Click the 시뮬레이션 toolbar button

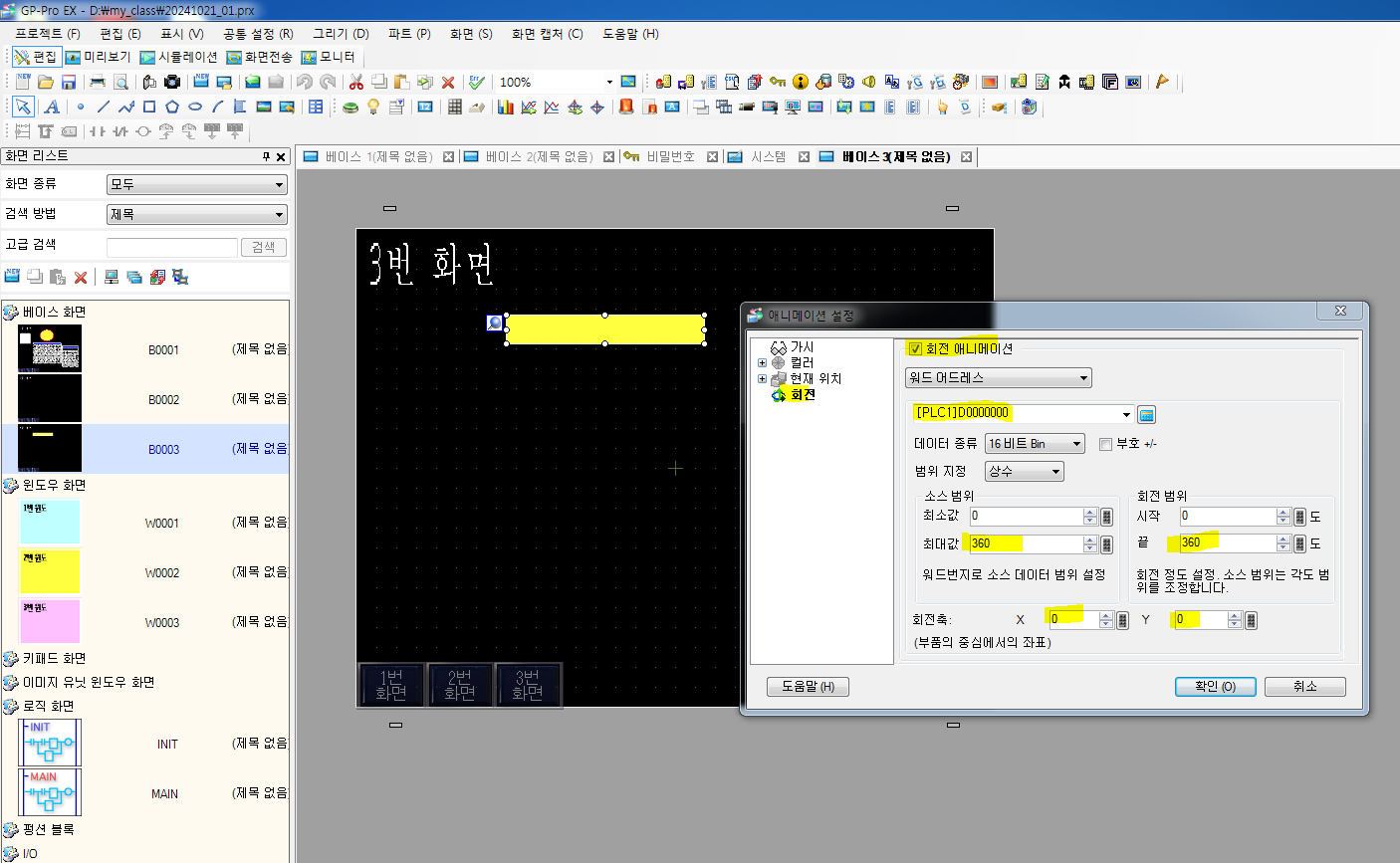[x=178, y=57]
